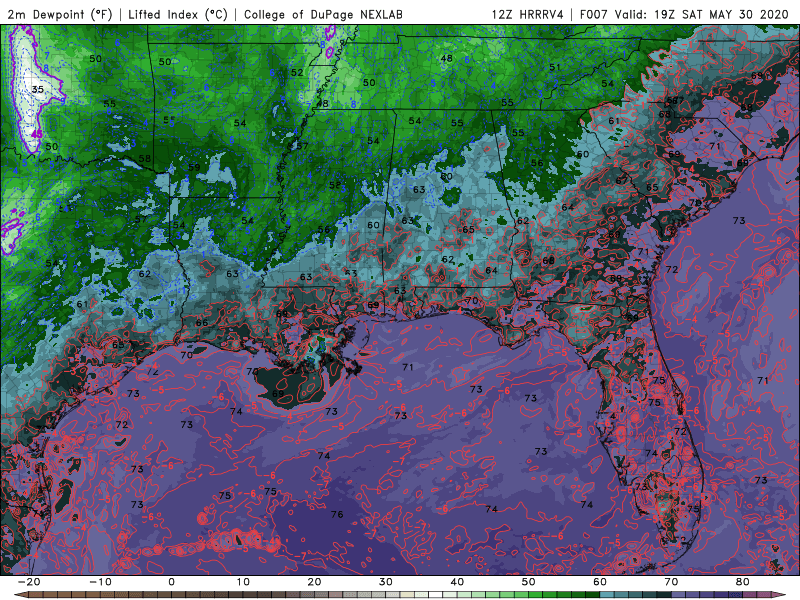
Task: Click the 67 dewpoint value on the map
Action: pos(621,180)
